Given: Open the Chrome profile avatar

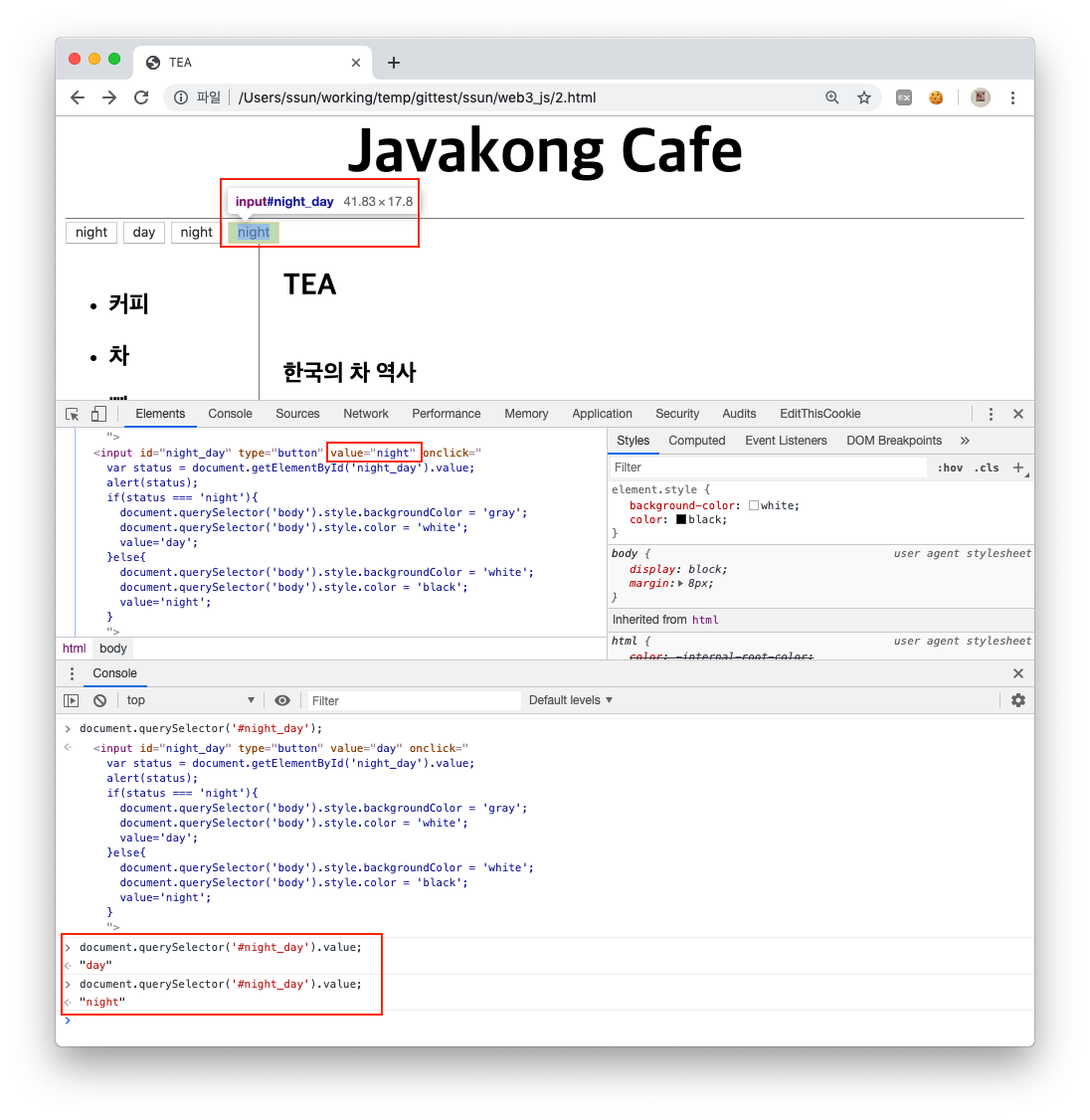Looking at the screenshot, I should [x=981, y=97].
